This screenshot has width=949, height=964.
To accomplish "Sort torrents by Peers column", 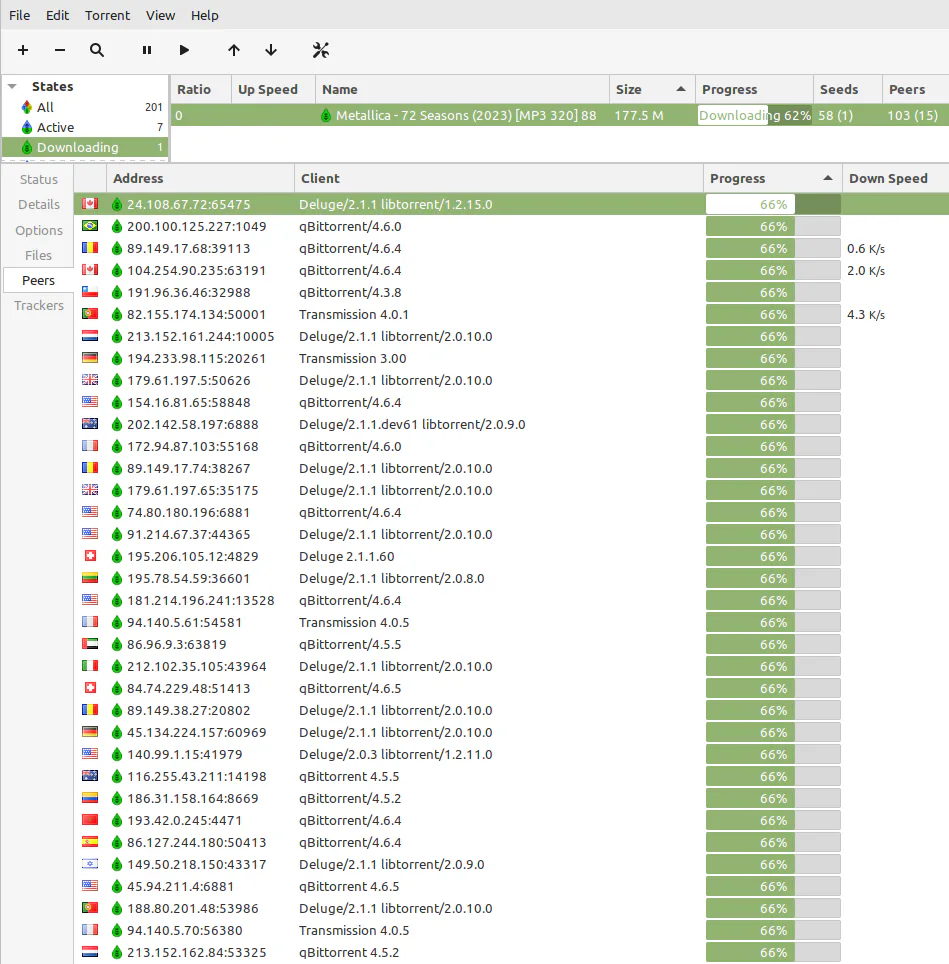I will click(915, 89).
